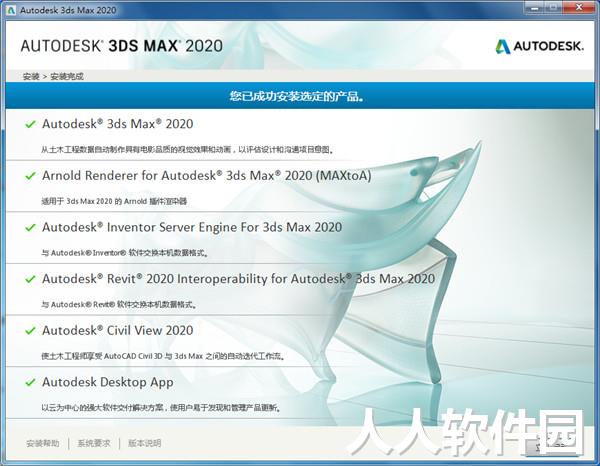Select the 'Autodesk Civil View 2020' title
Image resolution: width=600 pixels, height=466 pixels.
pos(117,330)
